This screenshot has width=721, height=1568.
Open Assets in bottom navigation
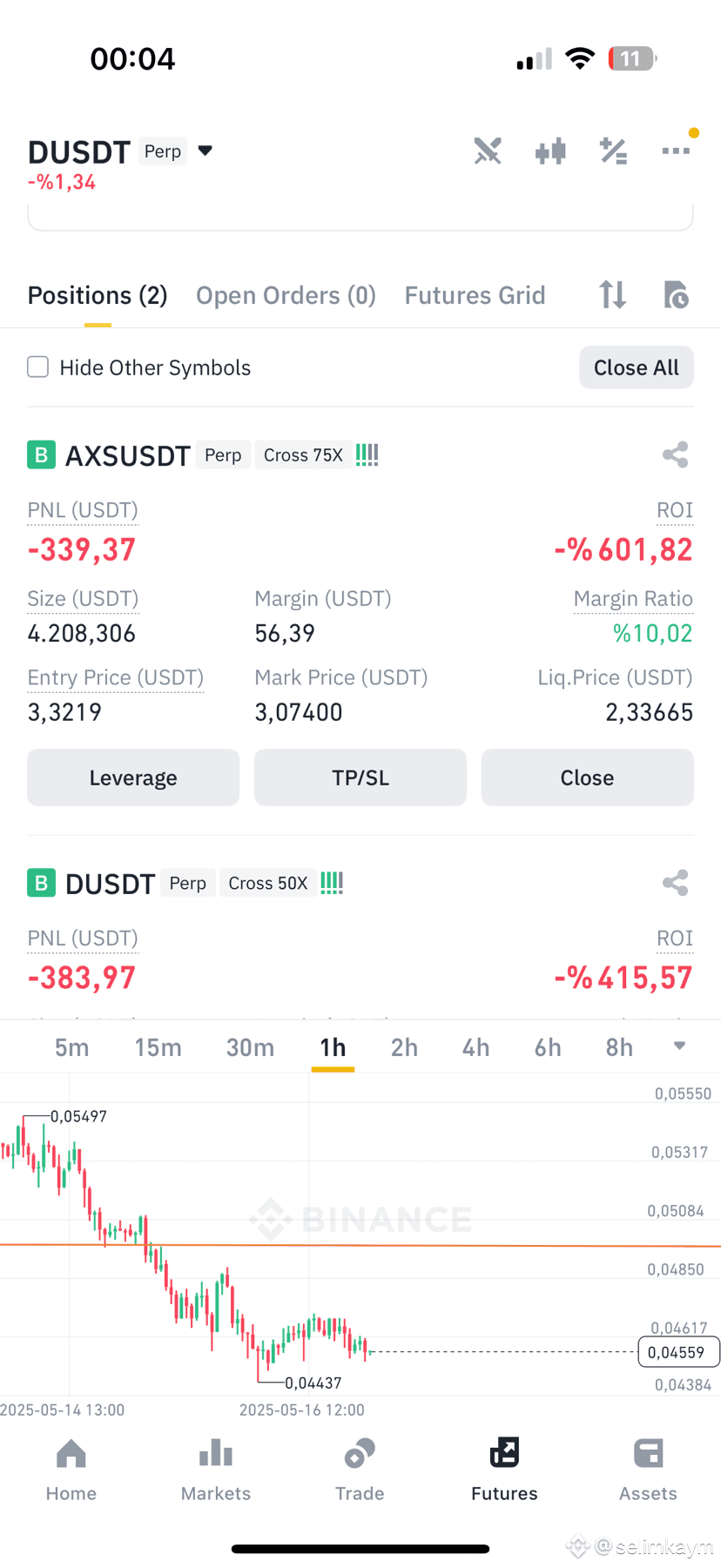click(x=648, y=1470)
